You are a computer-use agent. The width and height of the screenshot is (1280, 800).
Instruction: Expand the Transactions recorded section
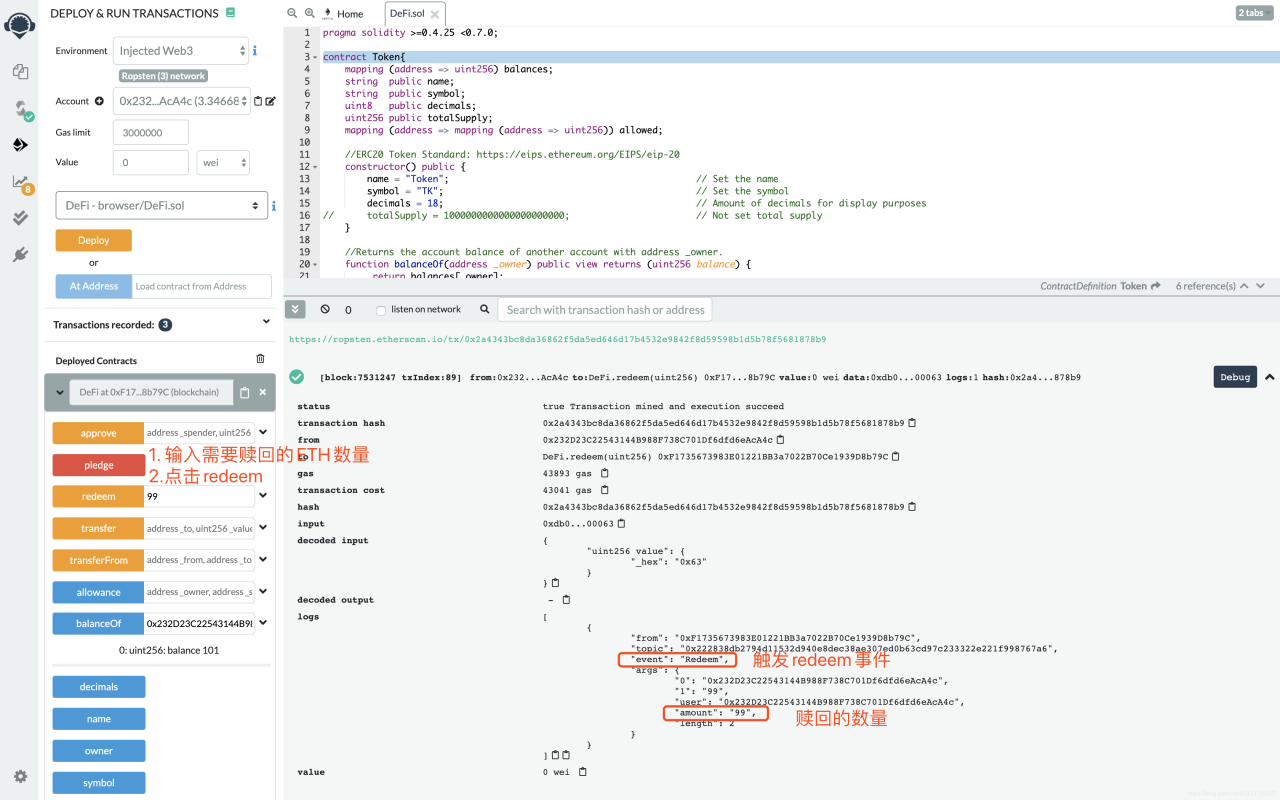pyautogui.click(x=266, y=322)
